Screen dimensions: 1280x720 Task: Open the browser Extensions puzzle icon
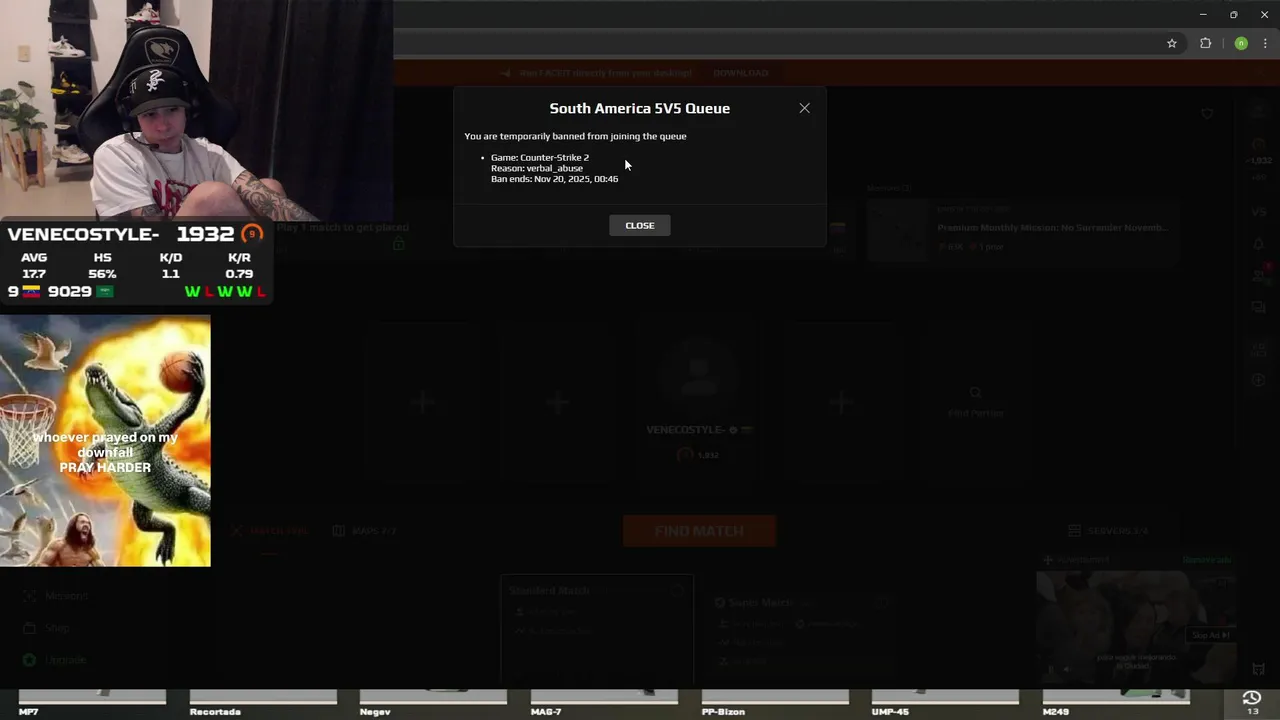(1206, 43)
